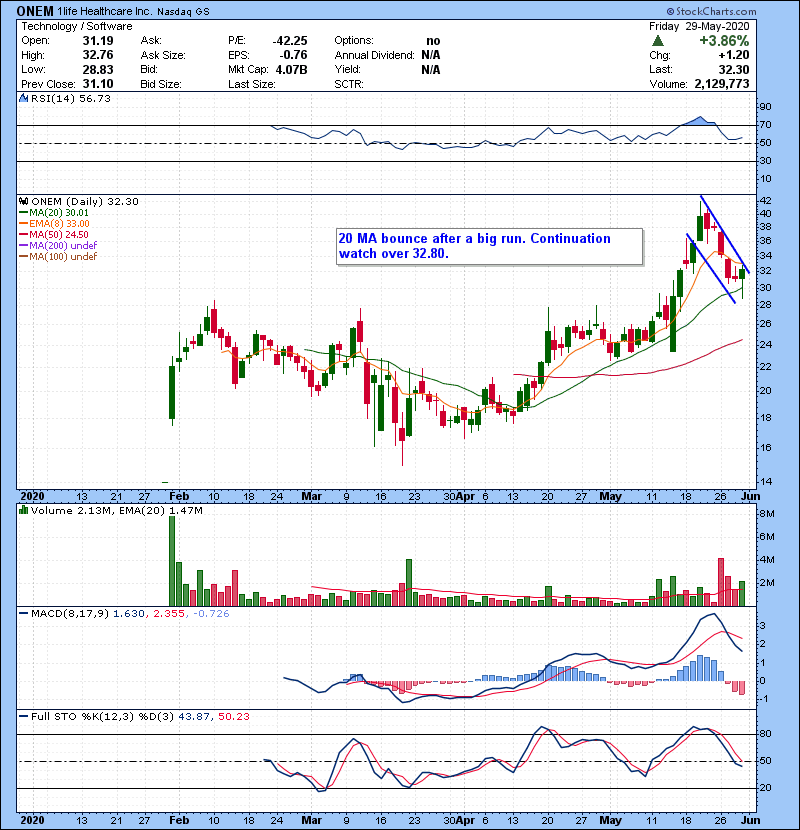800x830 pixels.
Task: Click the 'SCTR:' label
Action: (x=349, y=84)
